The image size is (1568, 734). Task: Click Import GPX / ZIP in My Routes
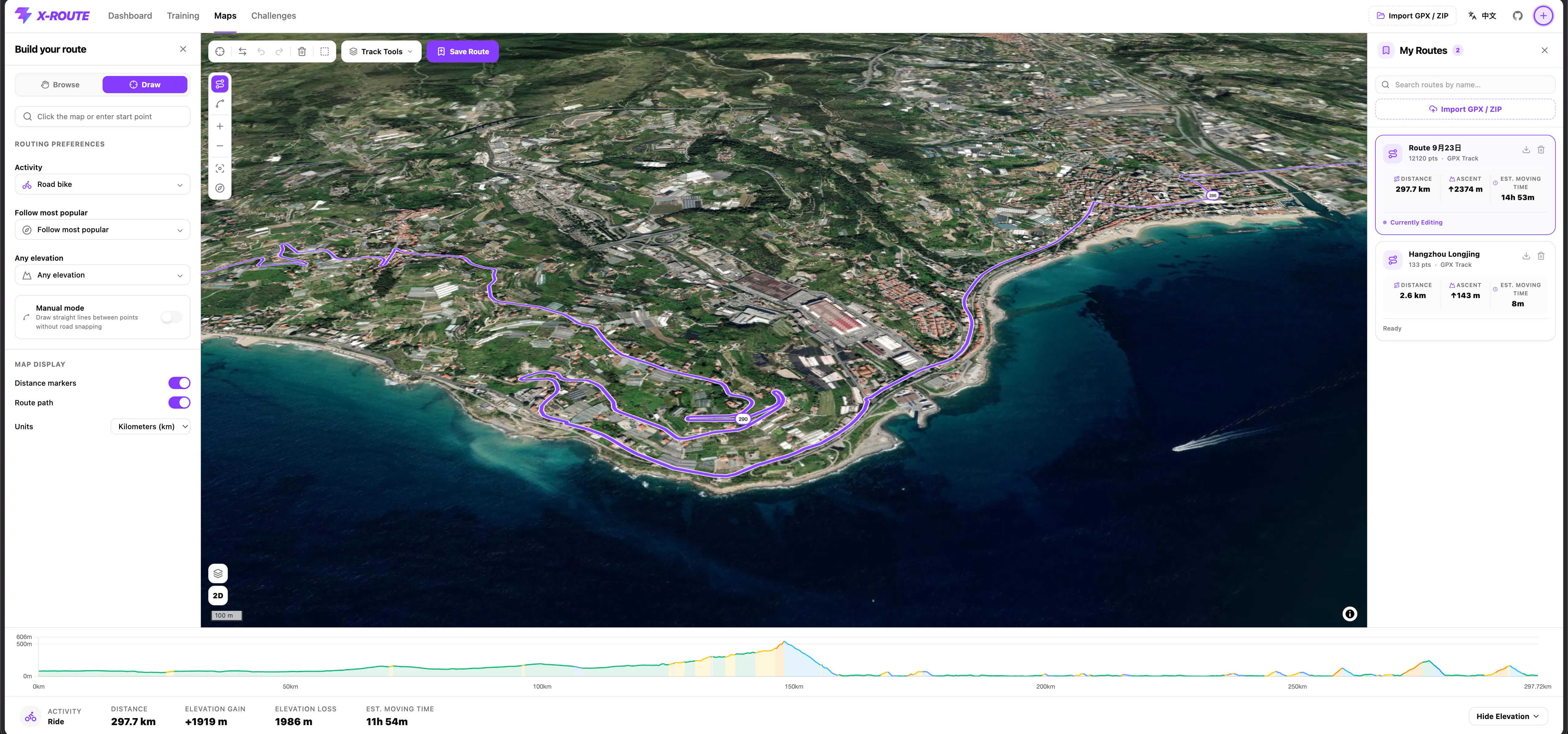point(1465,110)
